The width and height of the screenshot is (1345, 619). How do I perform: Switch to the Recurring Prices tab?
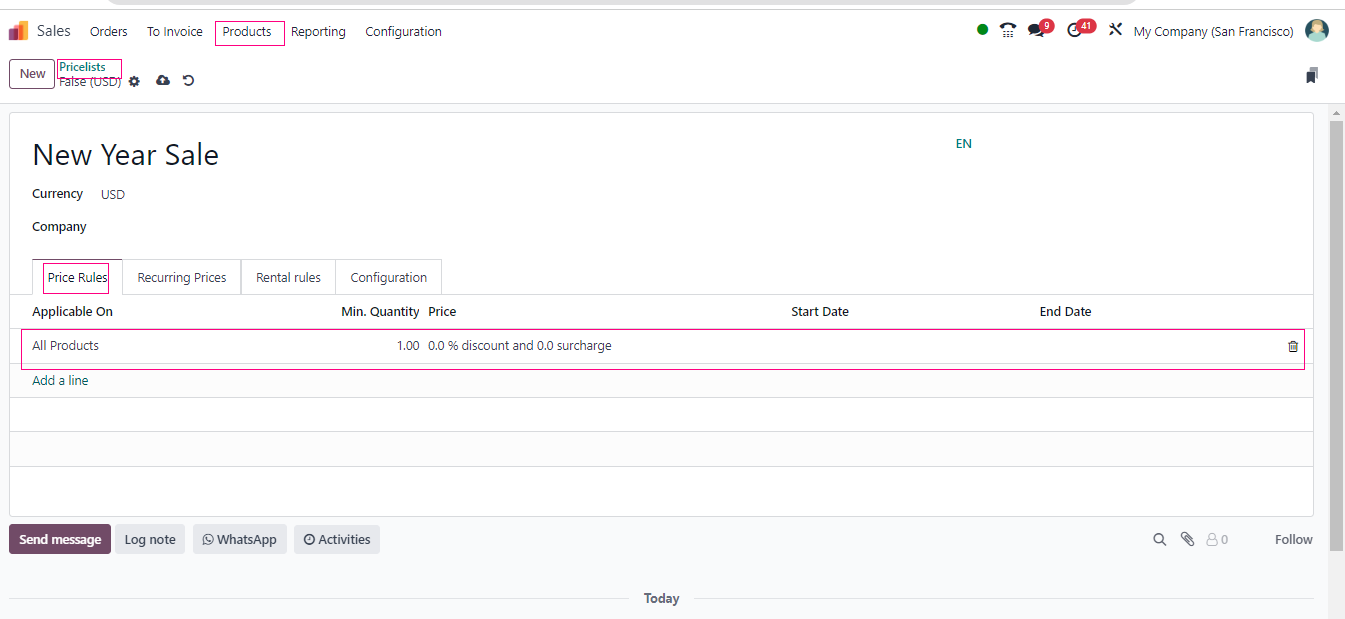181,278
